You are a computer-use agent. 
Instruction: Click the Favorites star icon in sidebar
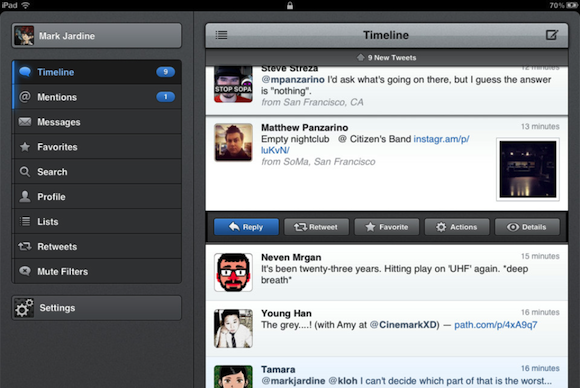point(25,147)
